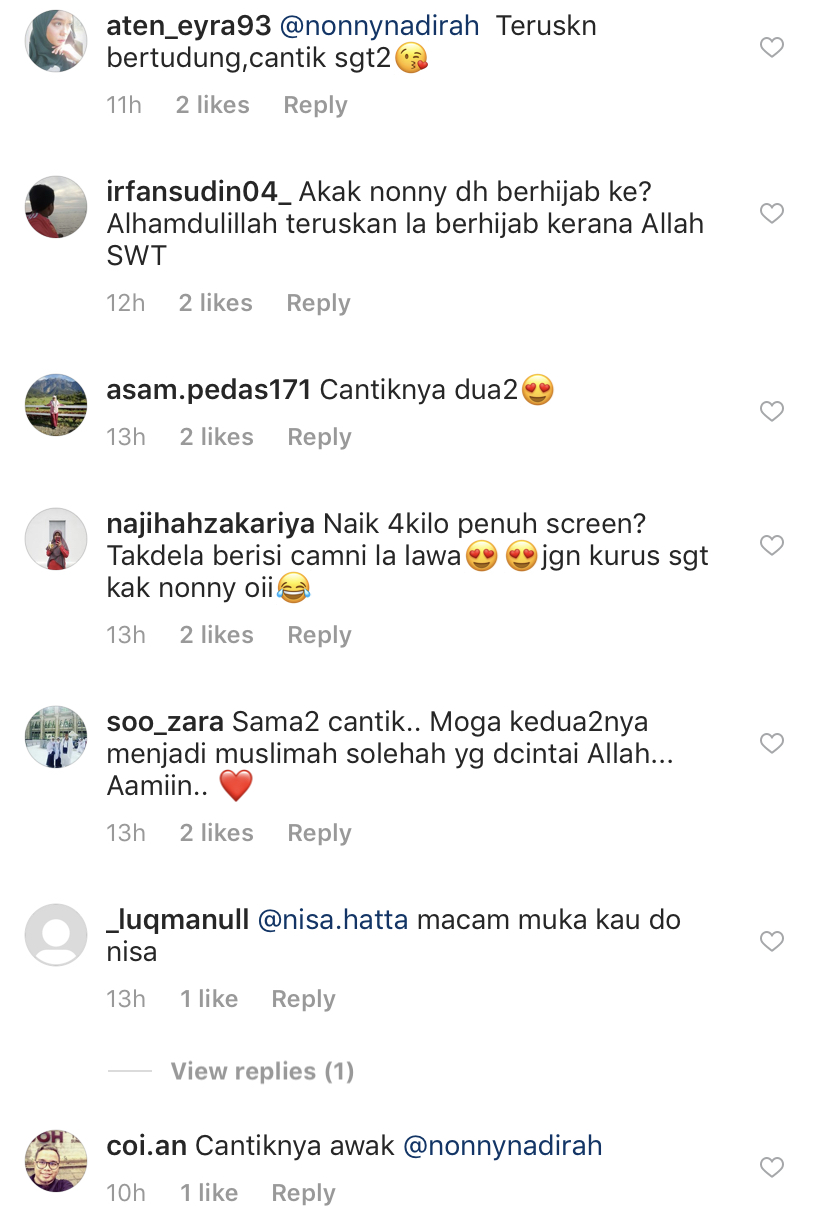Like aten_eyra93's comment with the heart

click(x=772, y=47)
